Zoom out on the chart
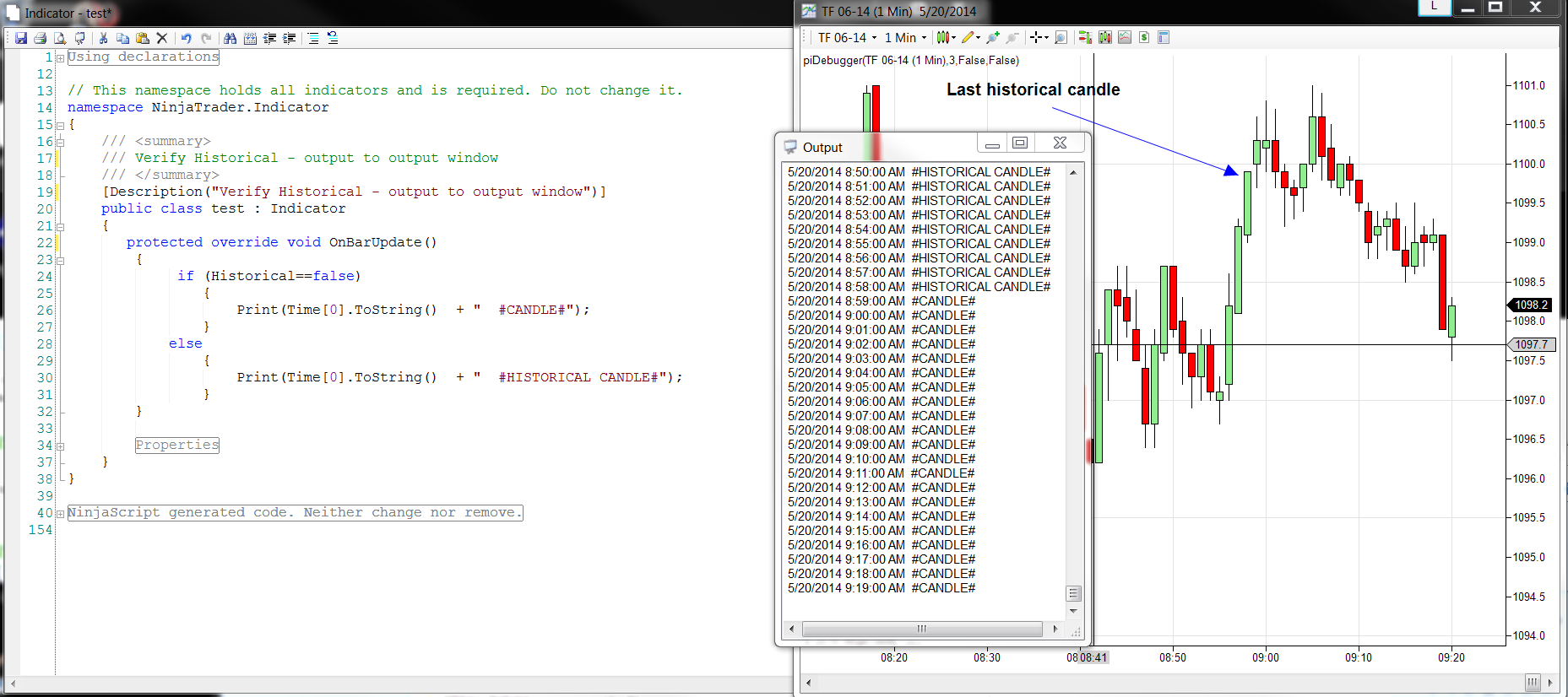This screenshot has height=697, width=1568. tap(1012, 37)
